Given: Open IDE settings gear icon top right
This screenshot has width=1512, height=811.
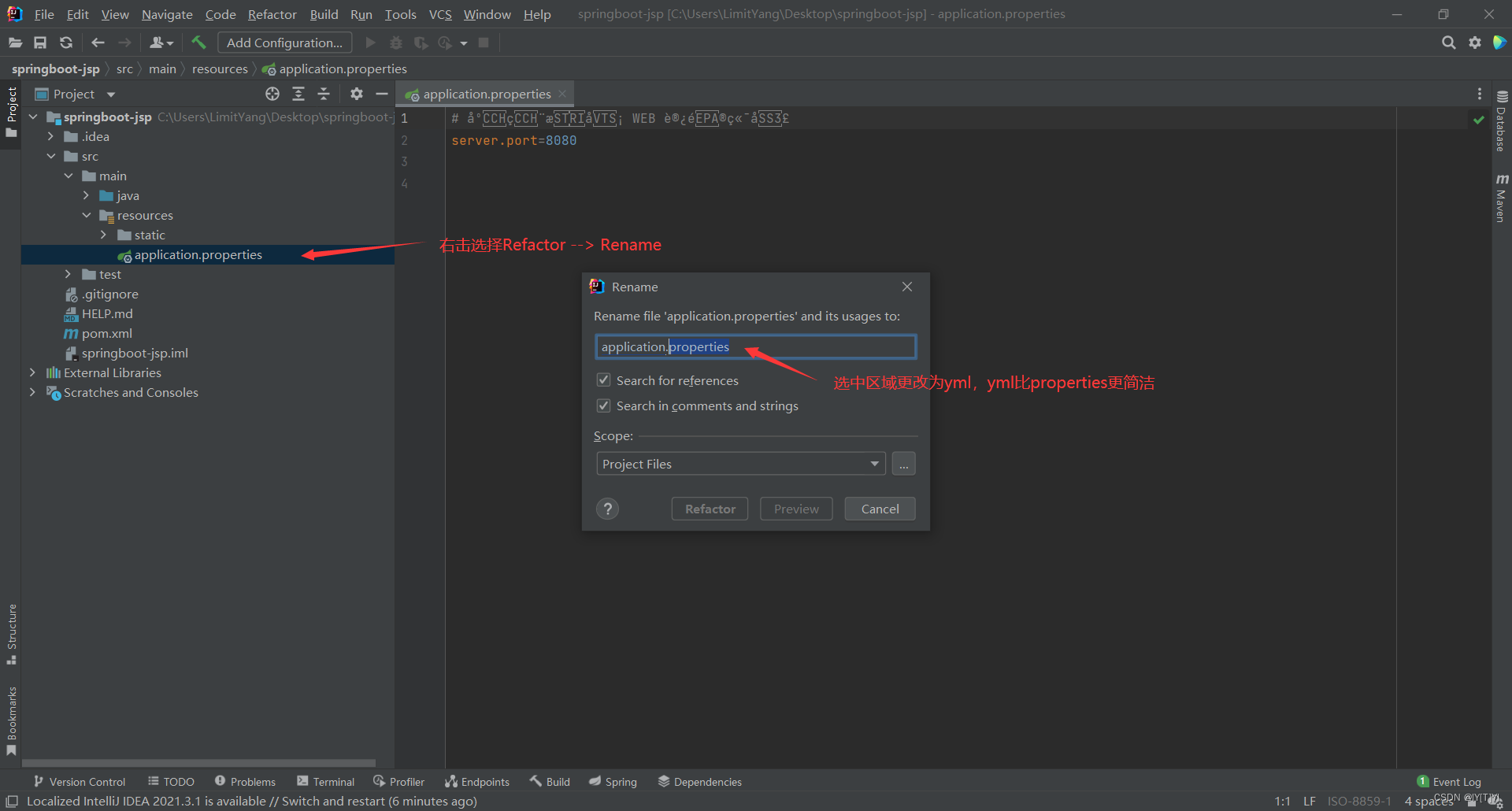Looking at the screenshot, I should click(x=1475, y=43).
